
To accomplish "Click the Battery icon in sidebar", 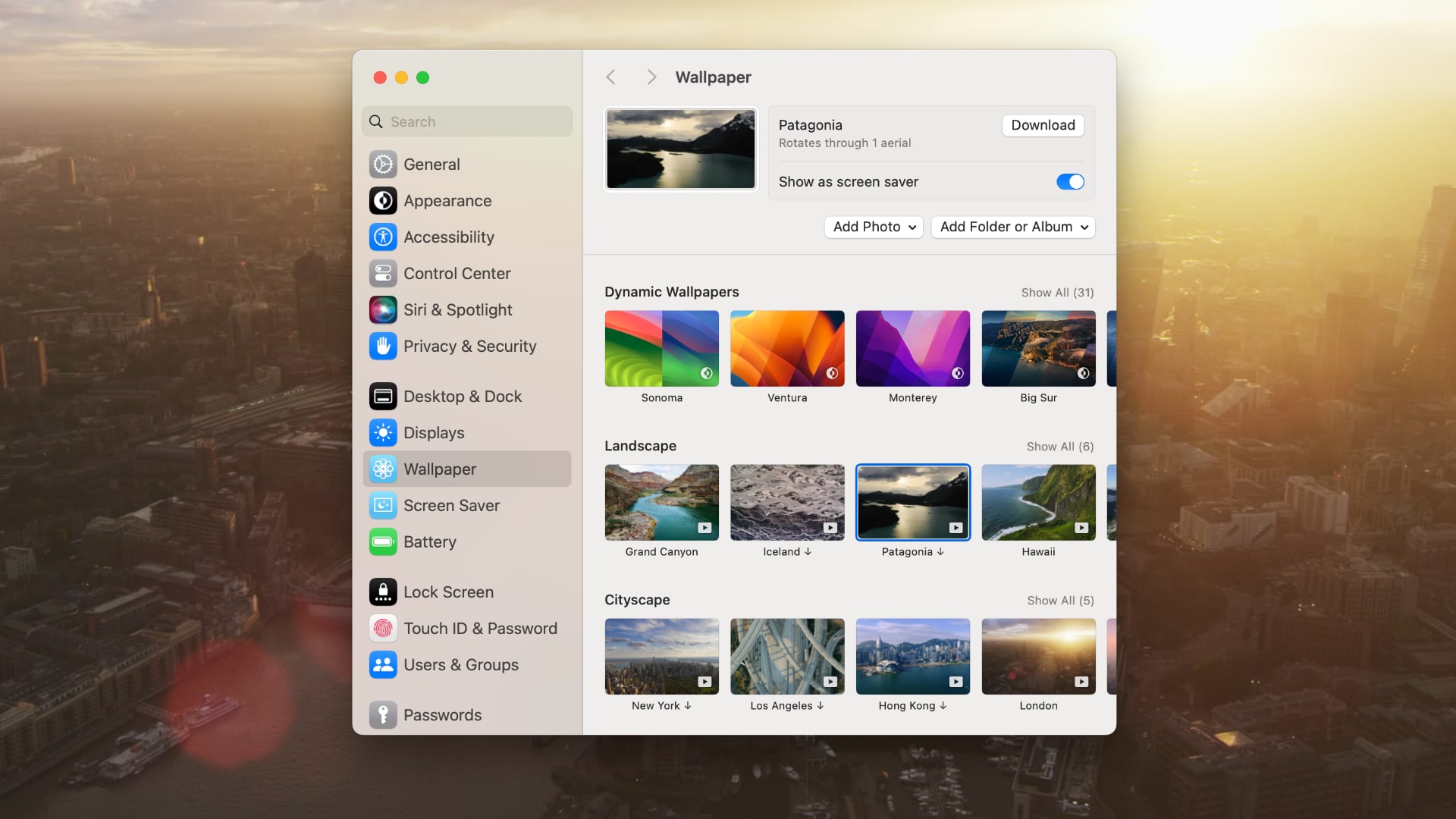I will tap(383, 542).
